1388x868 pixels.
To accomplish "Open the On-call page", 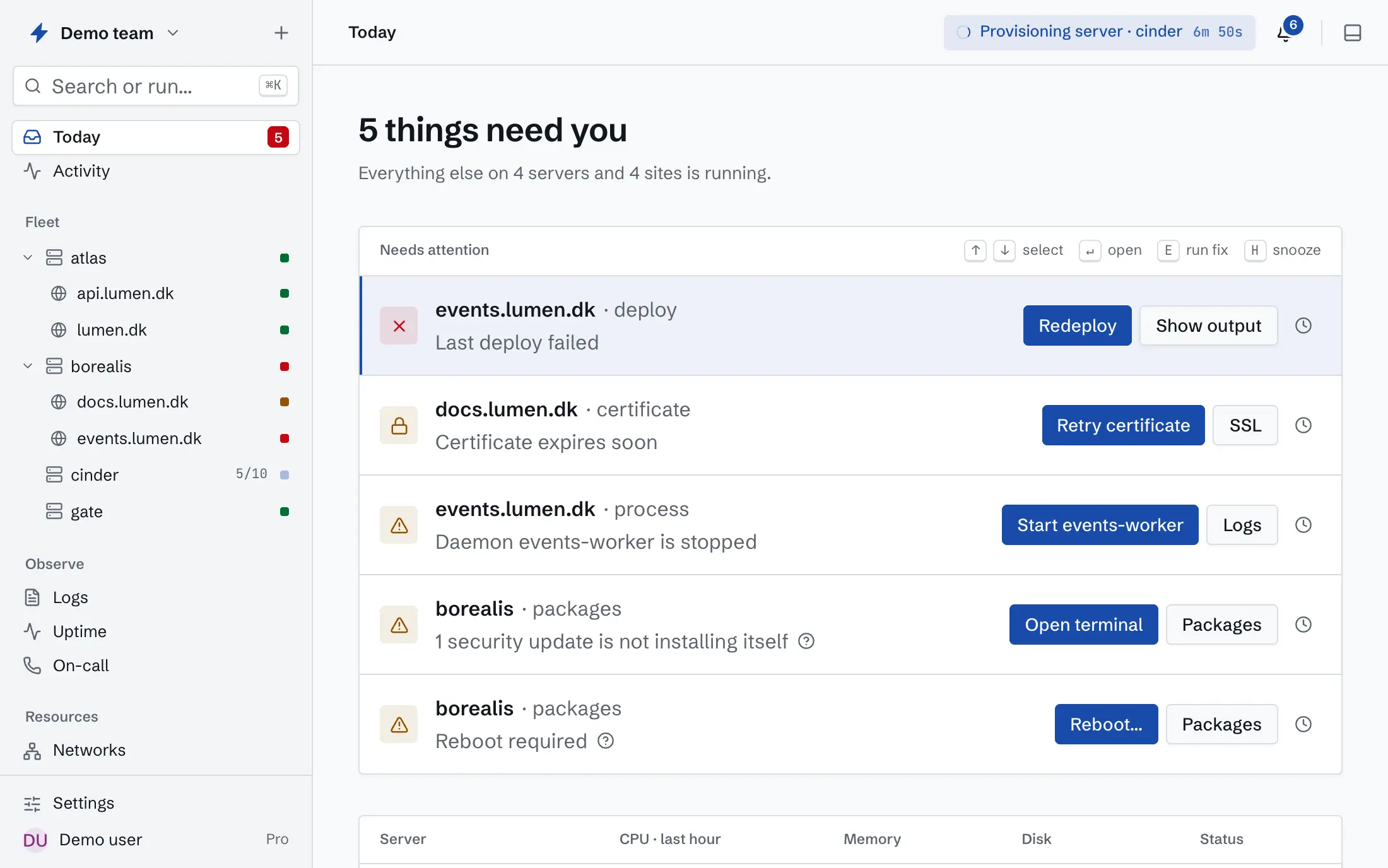I will 156,666.
